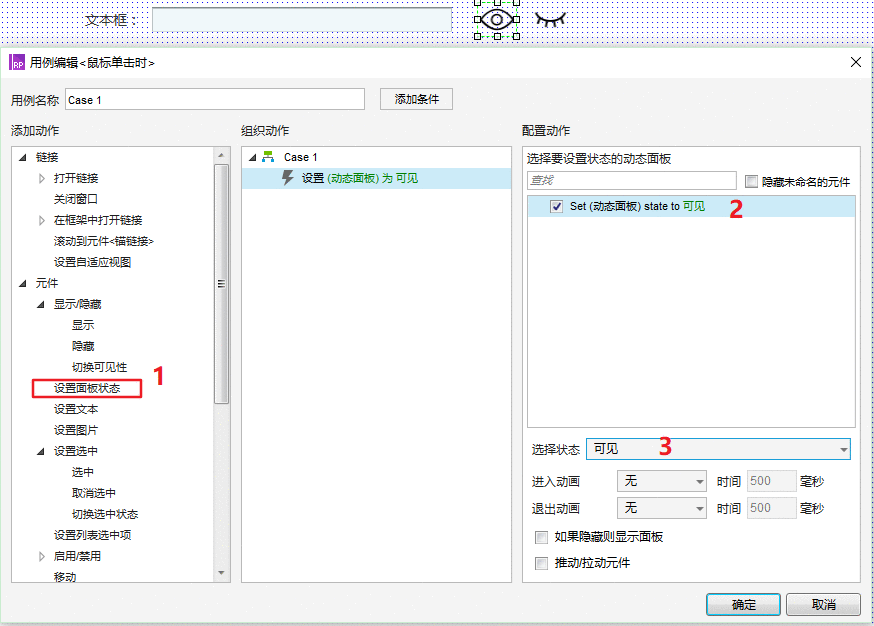The height and width of the screenshot is (626, 874).
Task: Expand the 在框架中打开链接 group
Action: click(42, 221)
